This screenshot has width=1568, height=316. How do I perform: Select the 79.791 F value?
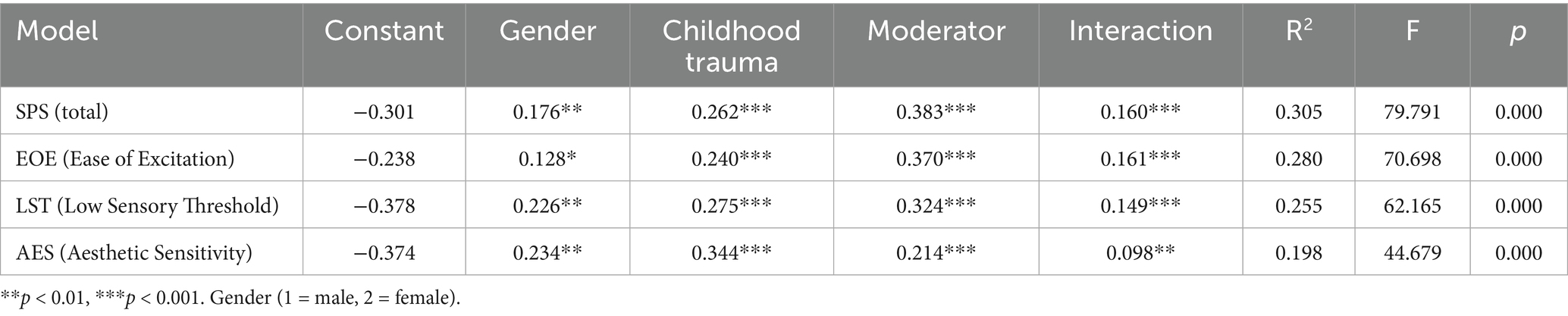[x=1412, y=112]
